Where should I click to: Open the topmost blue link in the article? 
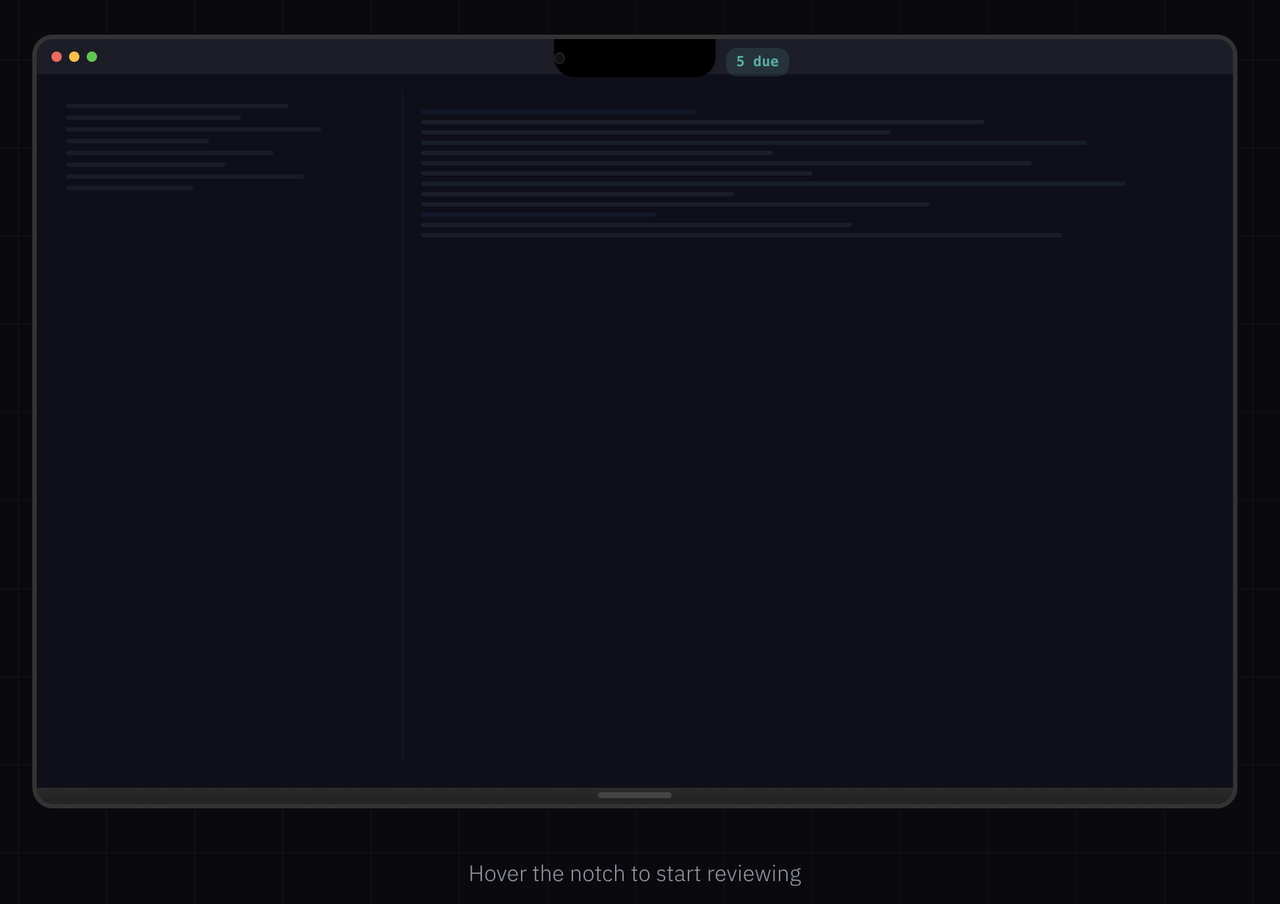(557, 111)
